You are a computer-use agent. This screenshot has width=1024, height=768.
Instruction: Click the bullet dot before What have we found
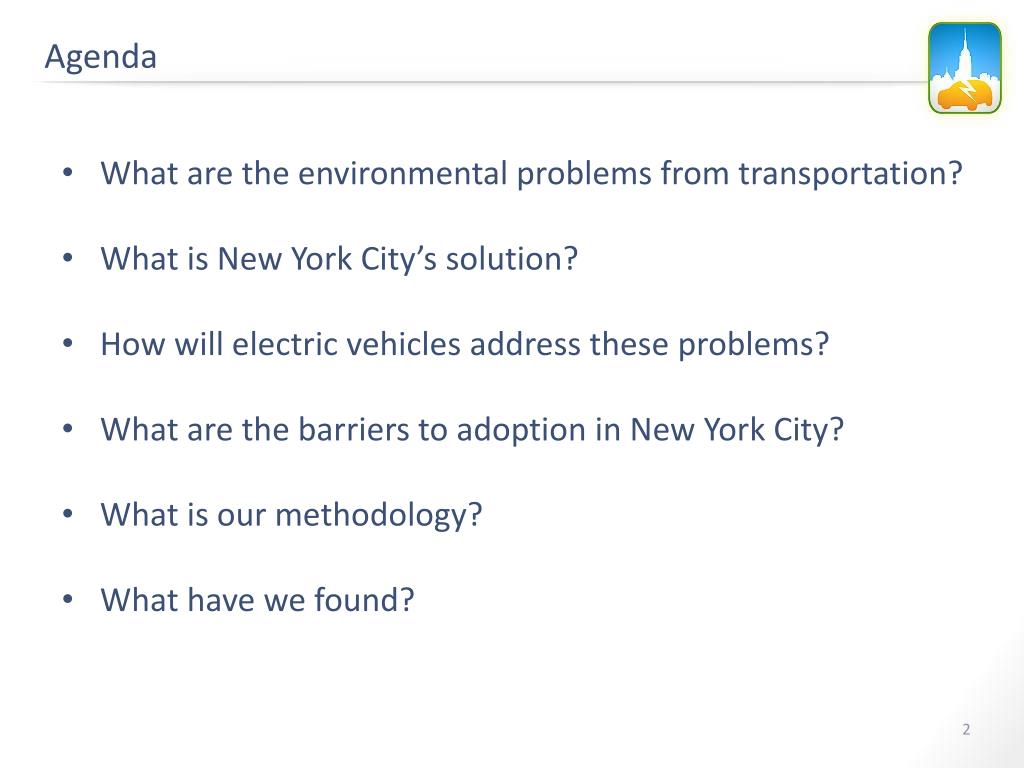point(67,600)
